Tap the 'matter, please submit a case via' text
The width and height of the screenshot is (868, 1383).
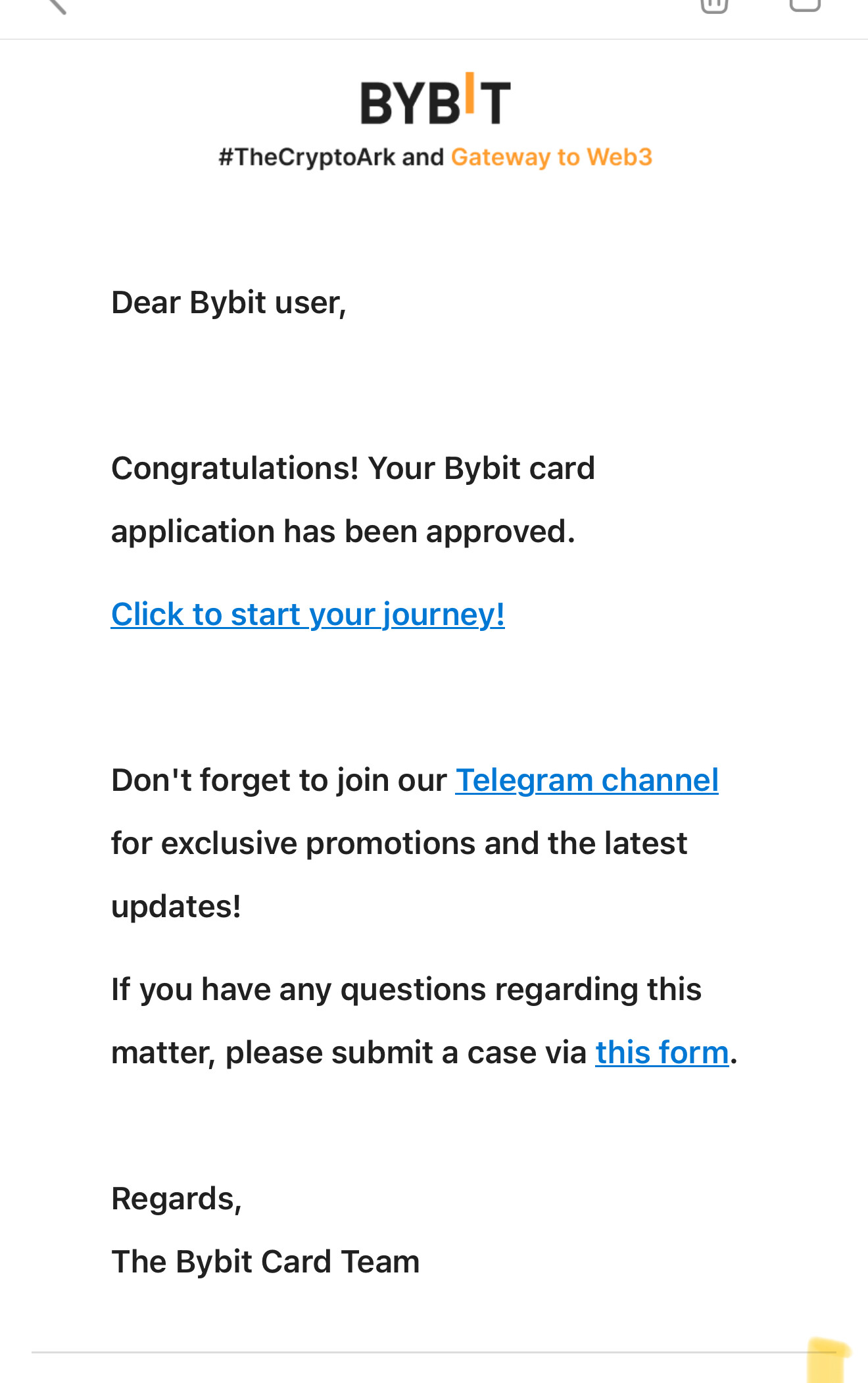point(349,1053)
